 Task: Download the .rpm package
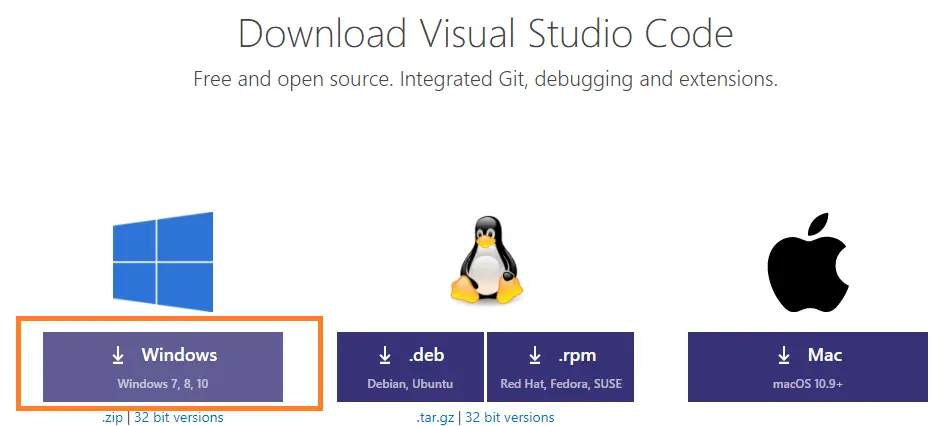pos(559,367)
